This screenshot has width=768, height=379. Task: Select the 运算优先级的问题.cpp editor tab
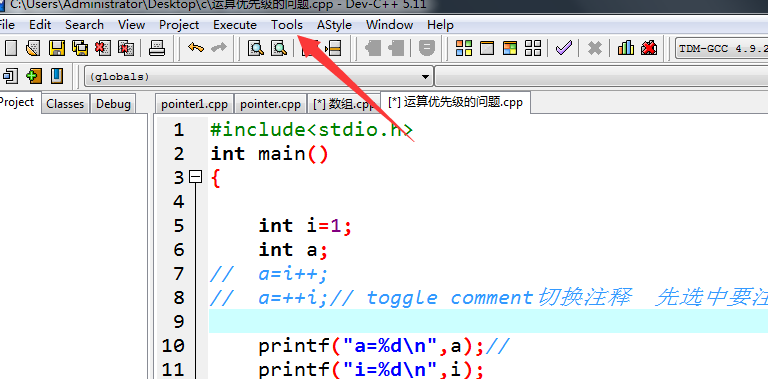tap(455, 102)
